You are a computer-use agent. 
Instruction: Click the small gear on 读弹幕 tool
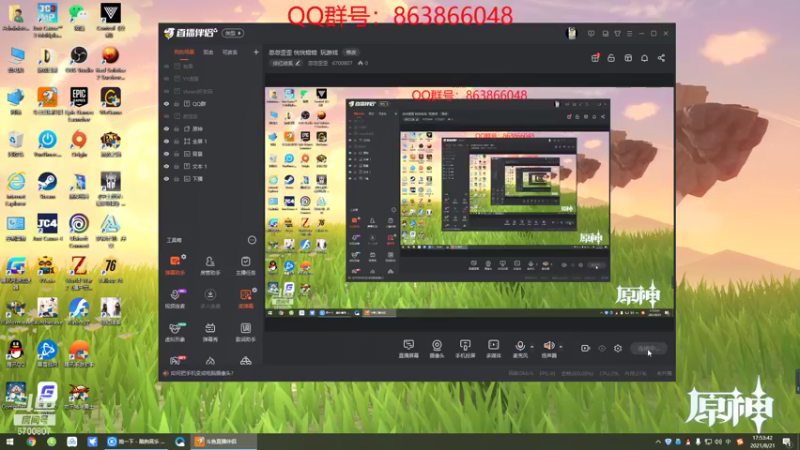254,290
